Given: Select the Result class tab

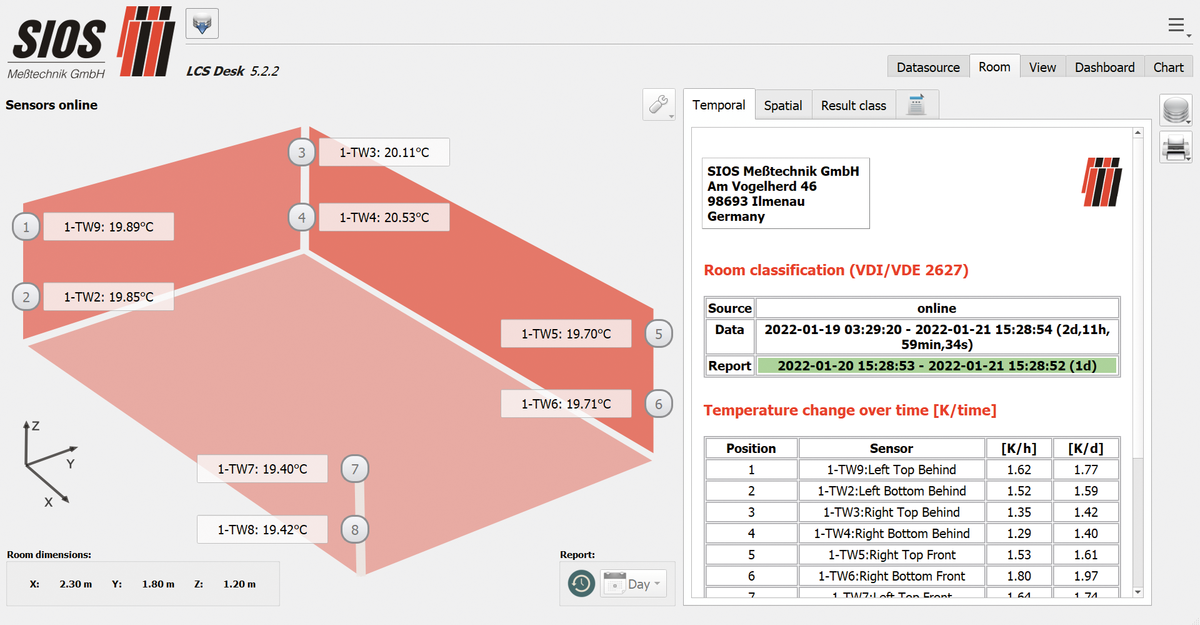Looking at the screenshot, I should [853, 105].
